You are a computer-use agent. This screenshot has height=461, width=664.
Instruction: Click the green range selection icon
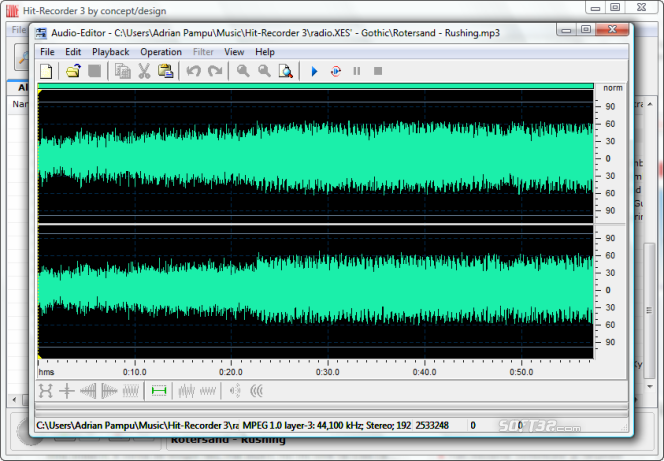(159, 391)
